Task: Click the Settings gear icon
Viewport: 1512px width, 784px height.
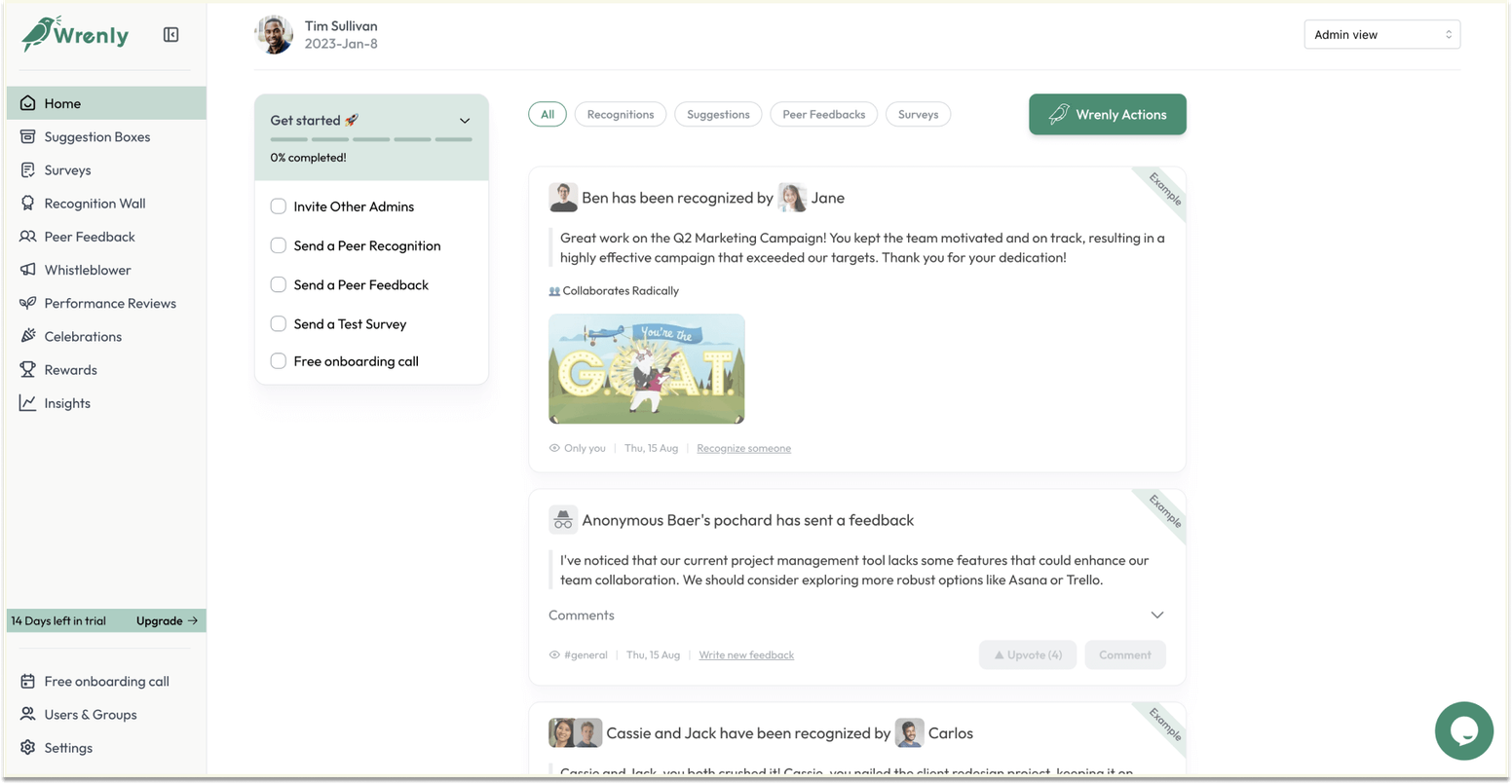Action: [27, 748]
